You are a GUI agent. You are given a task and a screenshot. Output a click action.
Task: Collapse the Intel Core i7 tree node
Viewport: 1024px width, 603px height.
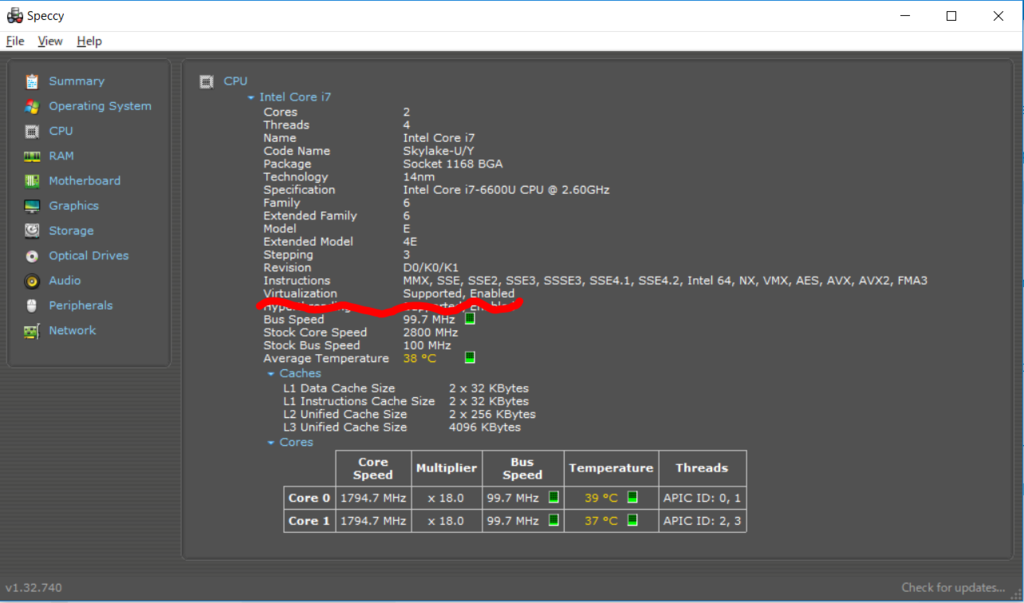[x=251, y=97]
